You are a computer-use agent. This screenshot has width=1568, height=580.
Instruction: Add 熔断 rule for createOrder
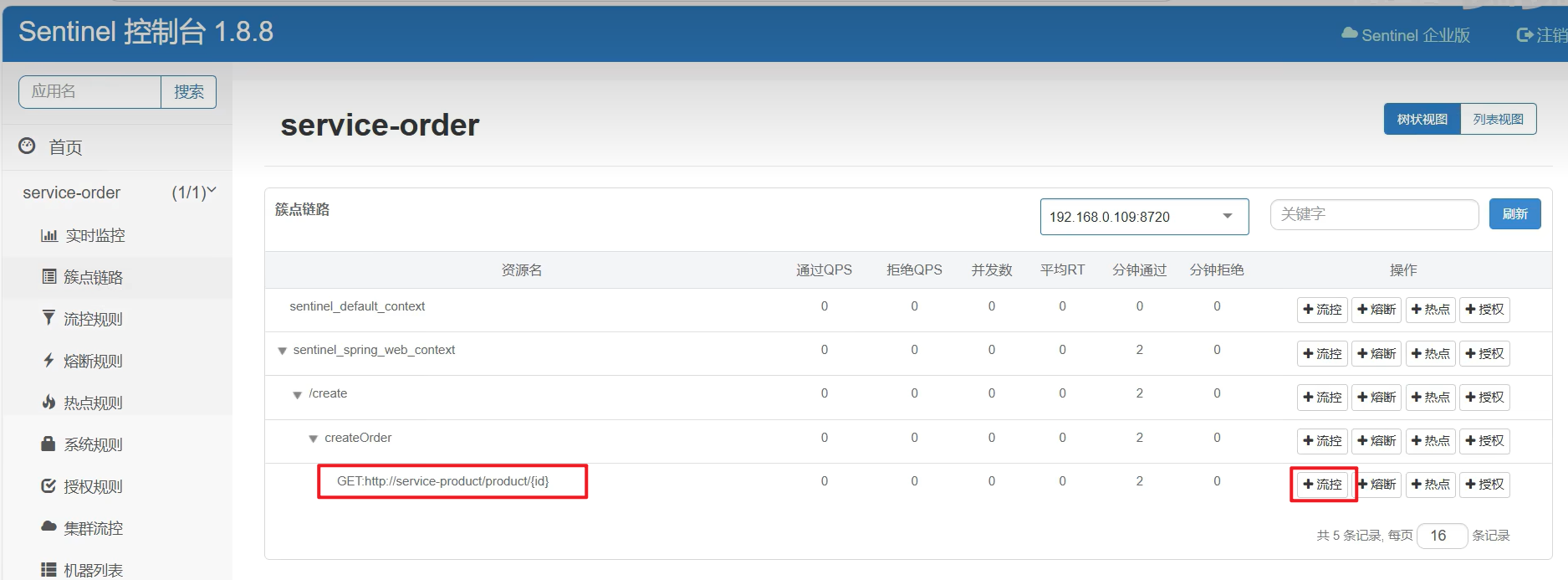coord(1376,440)
